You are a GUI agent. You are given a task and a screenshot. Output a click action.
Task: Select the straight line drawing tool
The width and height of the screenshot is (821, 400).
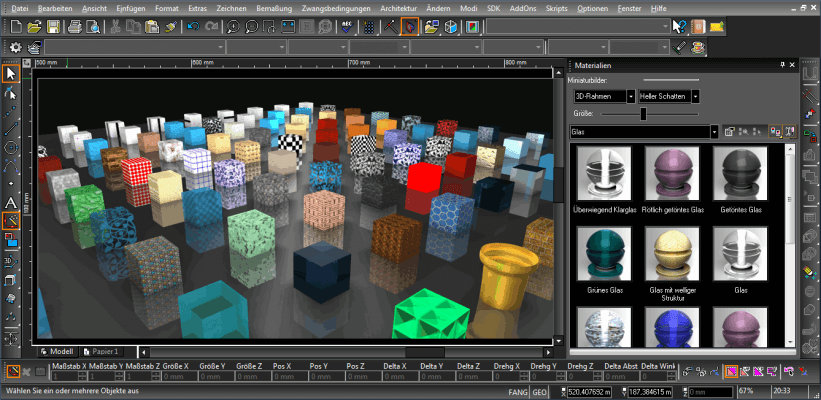[x=11, y=129]
